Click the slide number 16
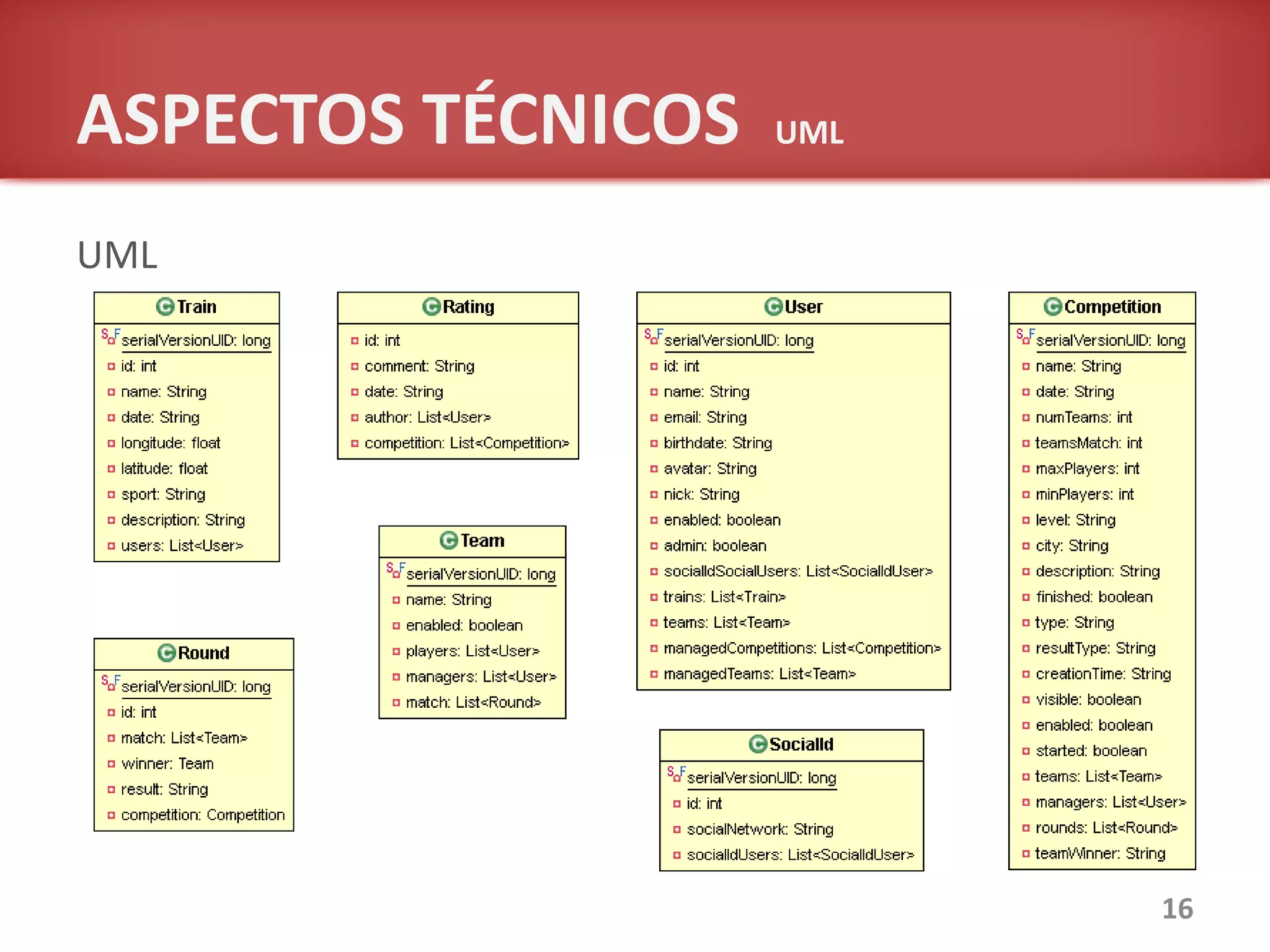The image size is (1270, 952). click(1178, 909)
